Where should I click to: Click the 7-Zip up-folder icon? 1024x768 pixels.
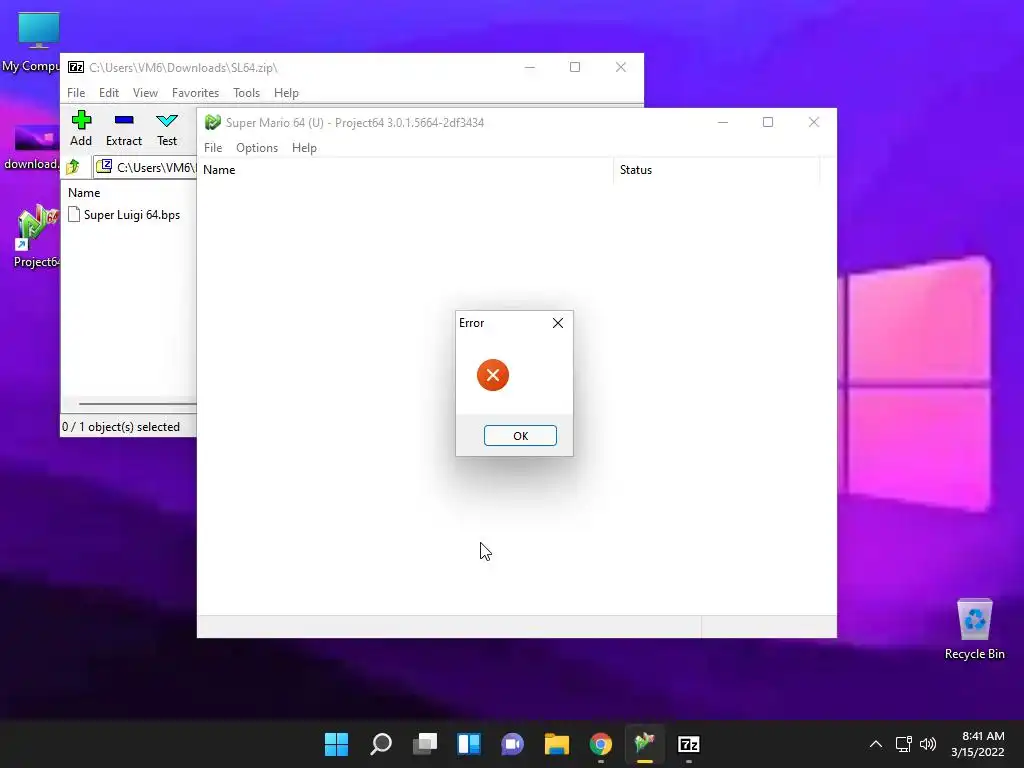73,167
